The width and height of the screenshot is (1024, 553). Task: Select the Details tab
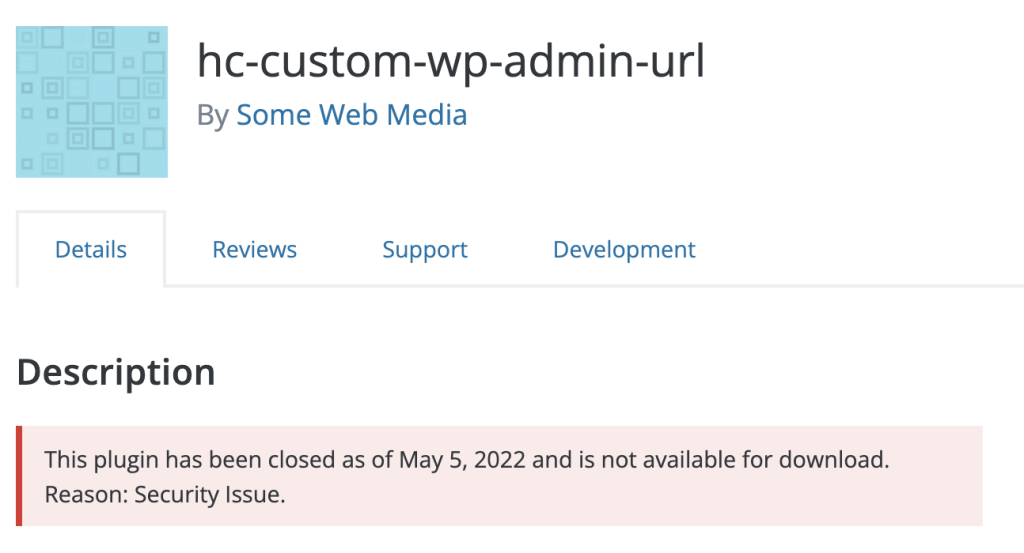point(91,249)
